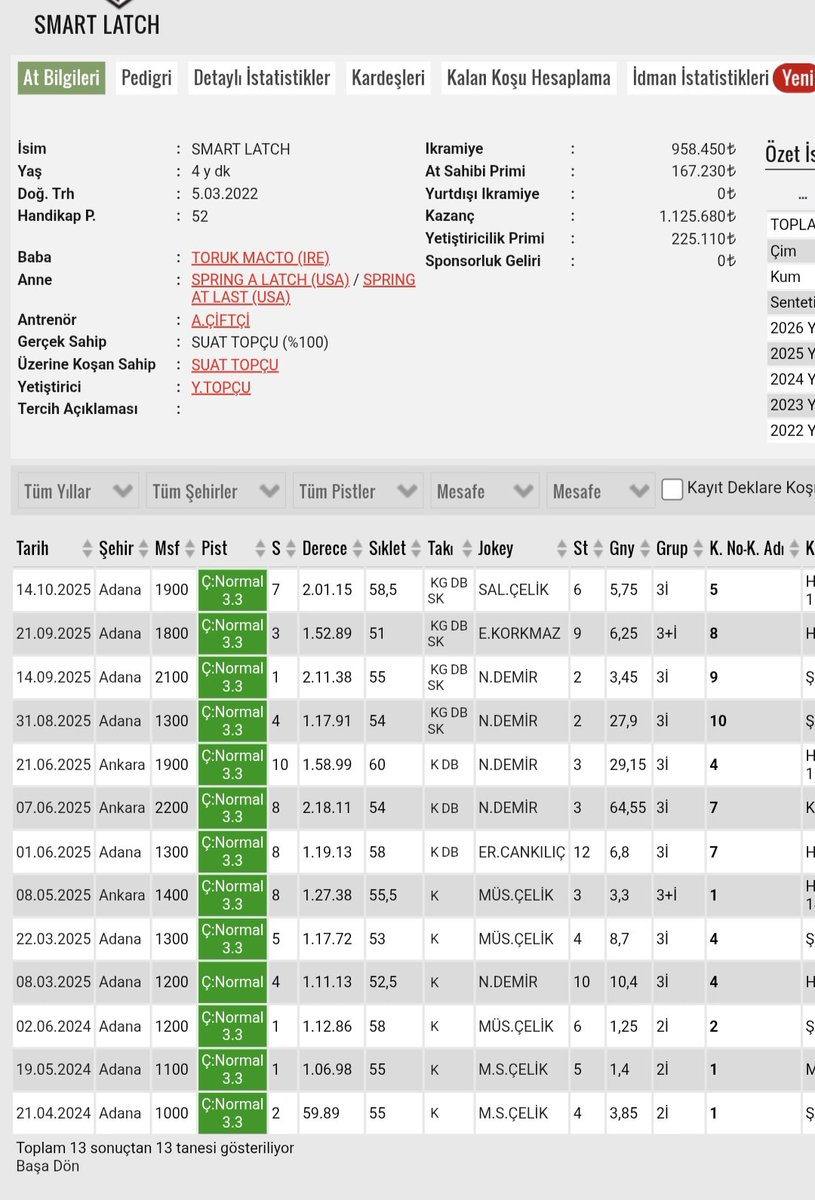Sort table by Derece column
815x1200 pixels.
(330, 548)
